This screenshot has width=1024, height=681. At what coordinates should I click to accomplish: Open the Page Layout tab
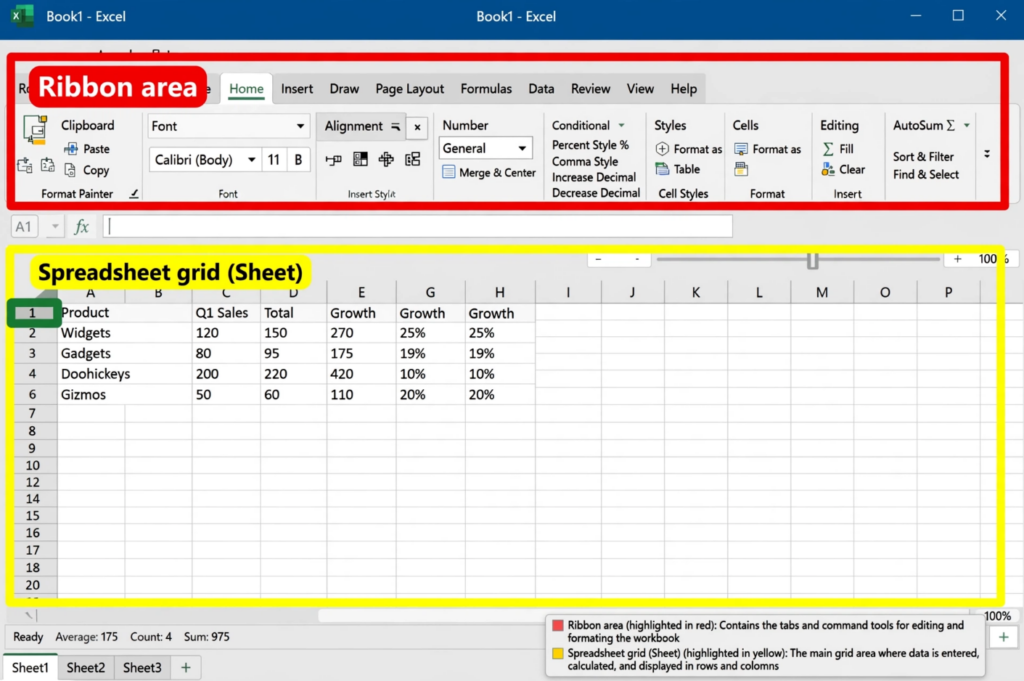[x=409, y=89]
